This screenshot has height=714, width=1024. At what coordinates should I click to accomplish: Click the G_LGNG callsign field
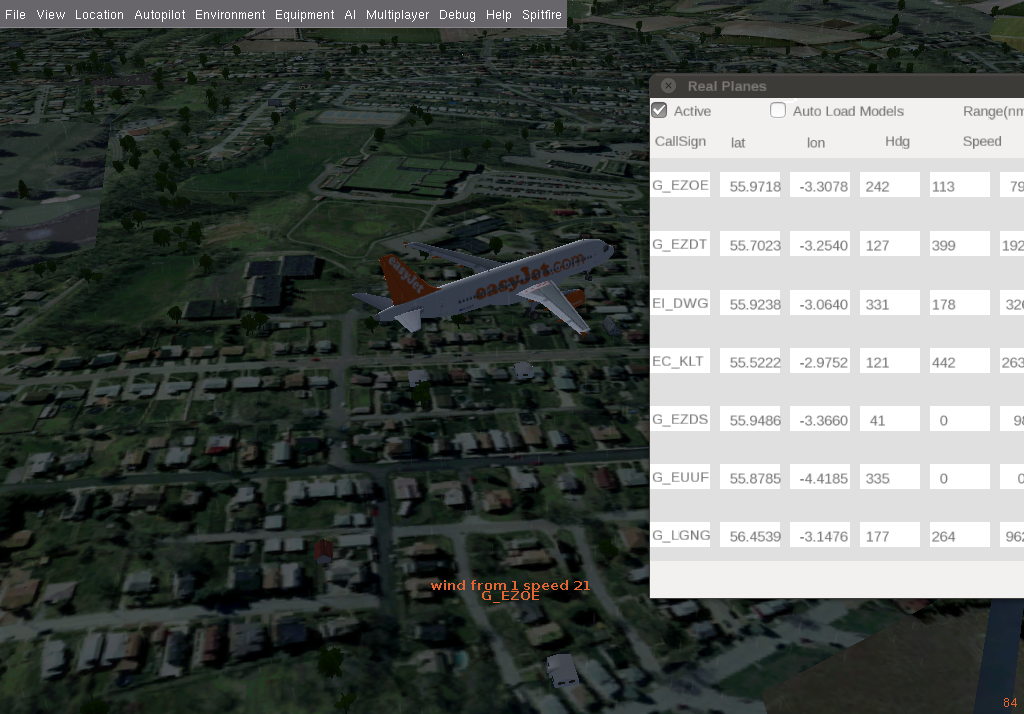(x=680, y=536)
